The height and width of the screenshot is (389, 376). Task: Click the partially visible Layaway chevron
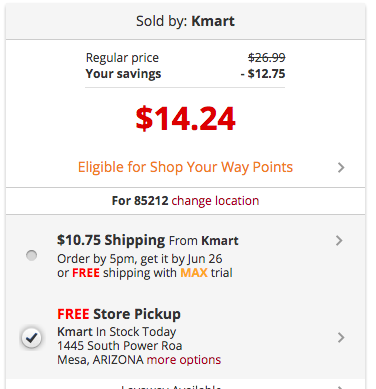(340, 387)
